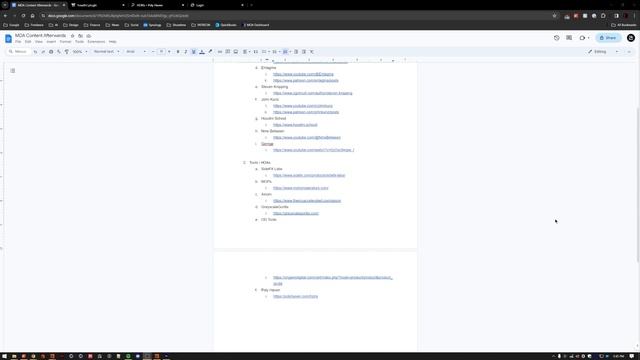Click the Share button
Screen dimensions: 640x360
pyautogui.click(x=608, y=38)
